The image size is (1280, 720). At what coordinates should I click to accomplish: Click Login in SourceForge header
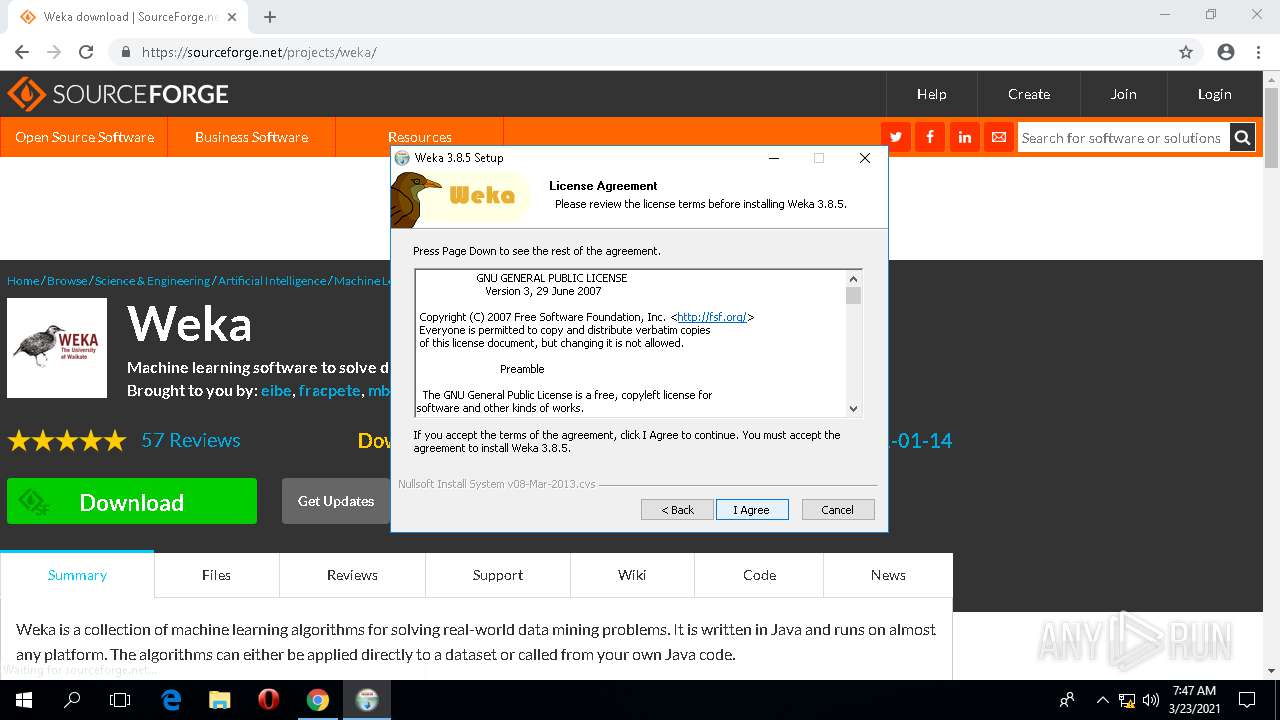1214,94
